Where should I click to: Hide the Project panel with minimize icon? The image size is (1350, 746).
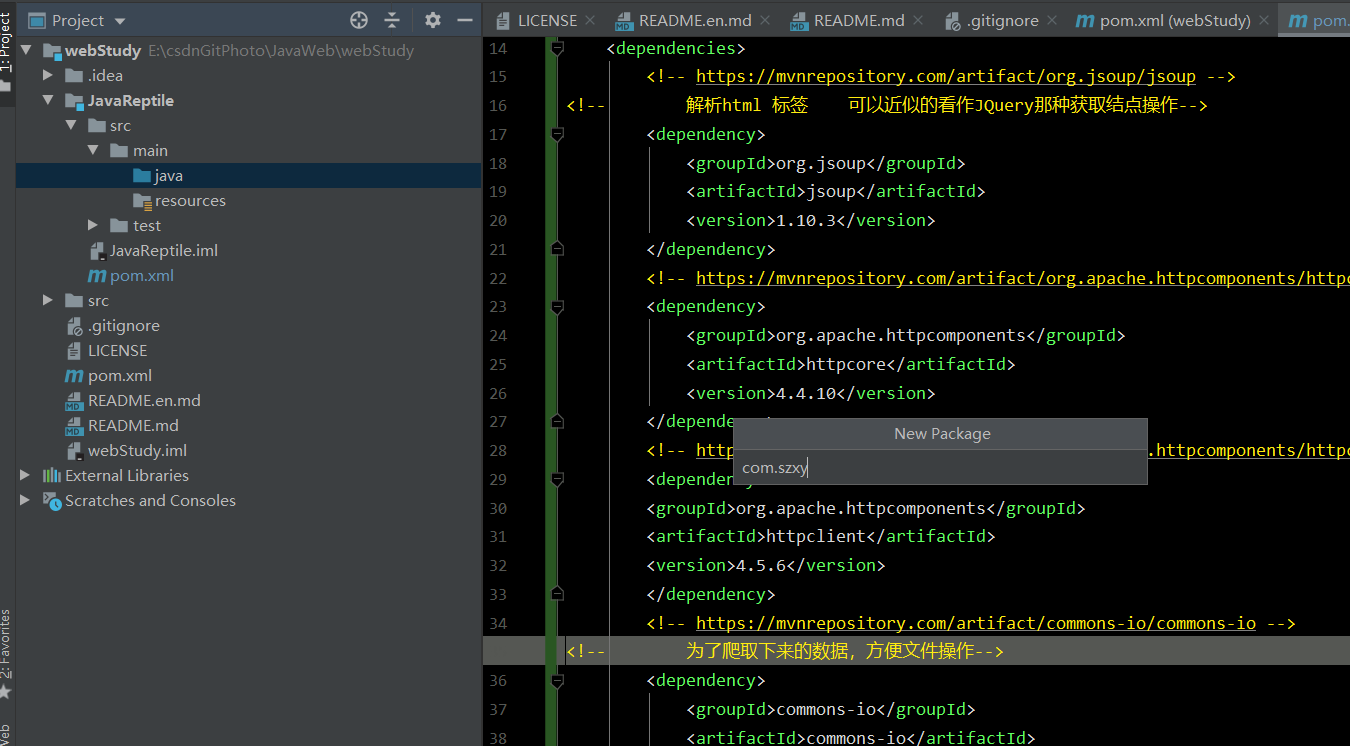point(464,20)
